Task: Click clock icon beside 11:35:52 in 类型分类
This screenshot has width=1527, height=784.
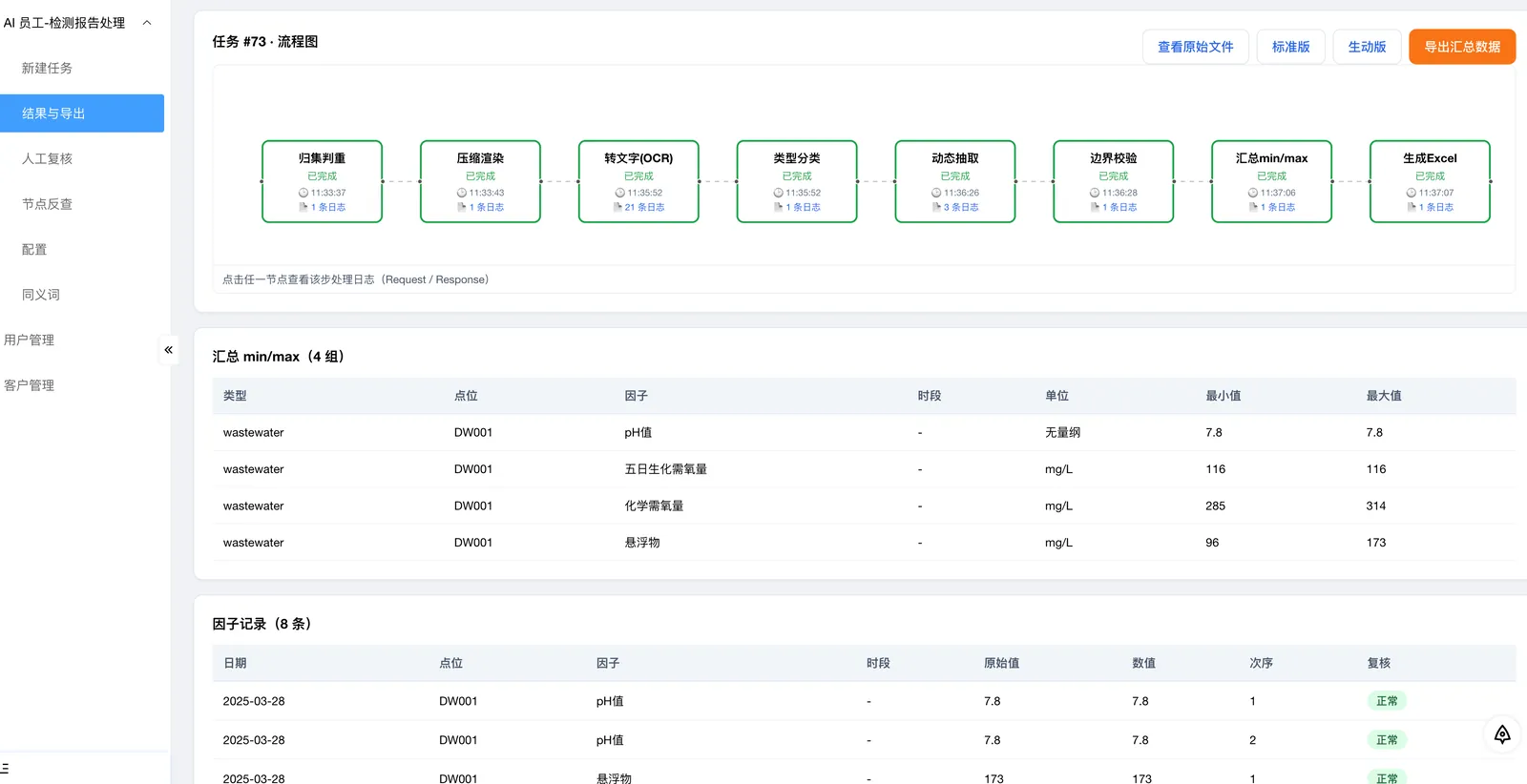Action: (x=778, y=193)
